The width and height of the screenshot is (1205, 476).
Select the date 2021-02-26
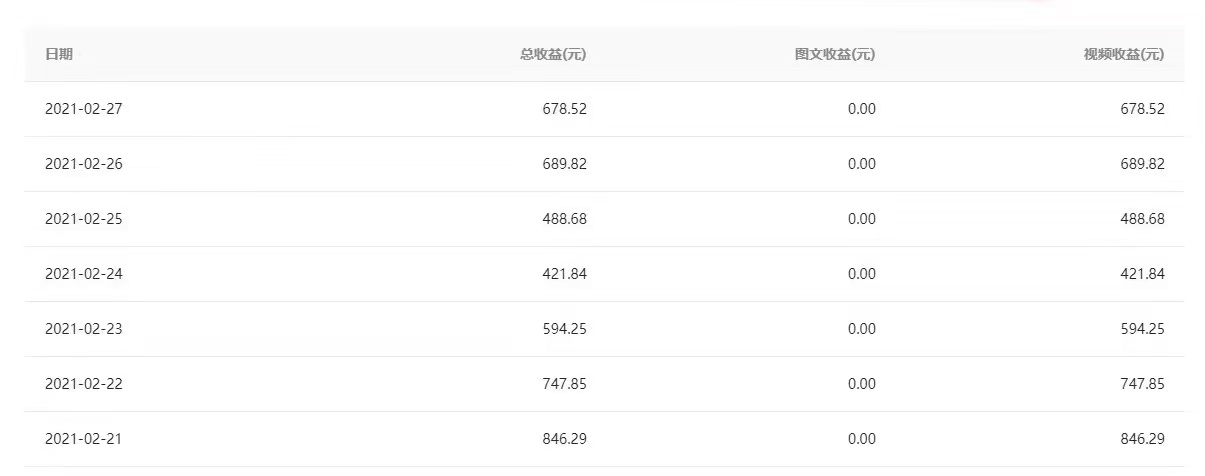point(84,164)
